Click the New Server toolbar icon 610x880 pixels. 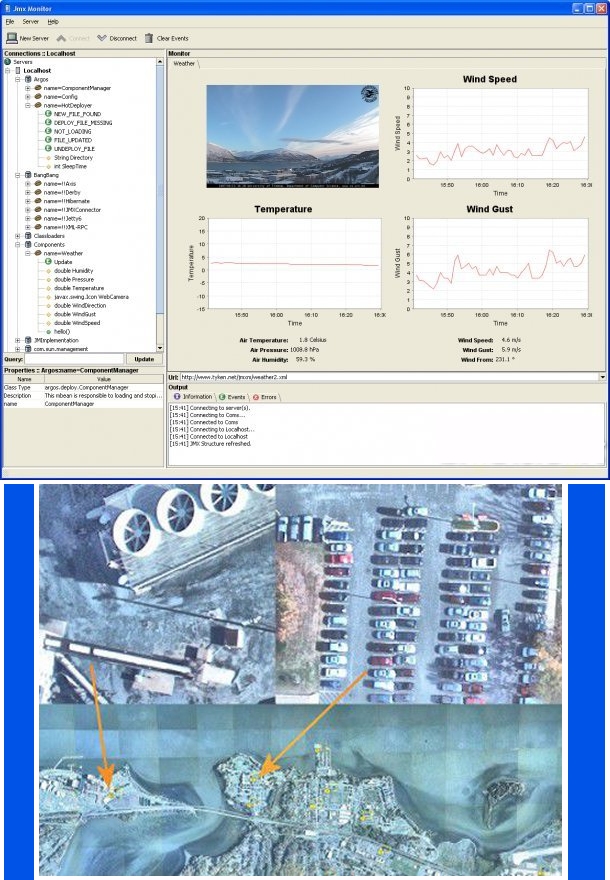(11, 37)
